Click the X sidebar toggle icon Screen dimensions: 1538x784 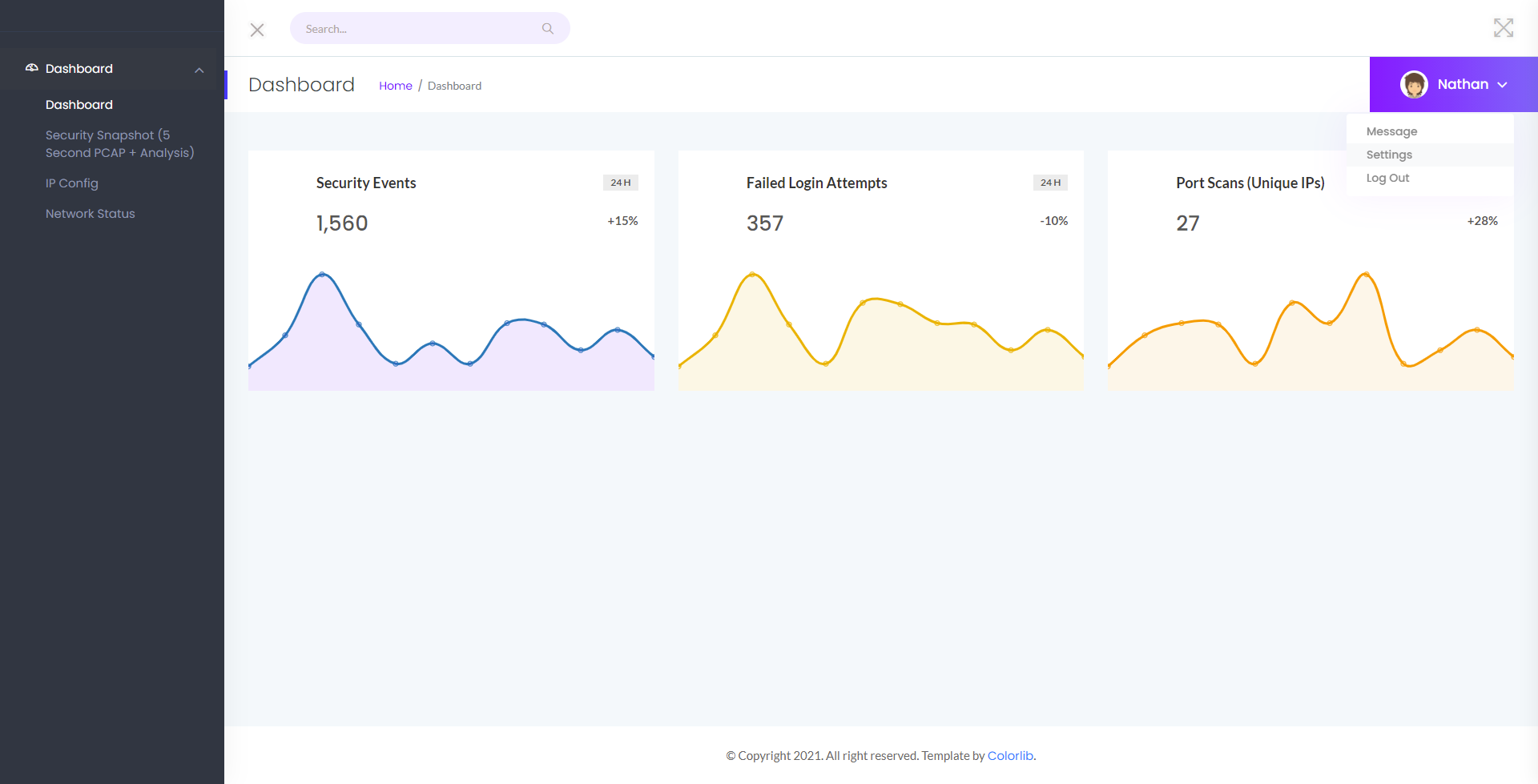pos(257,30)
